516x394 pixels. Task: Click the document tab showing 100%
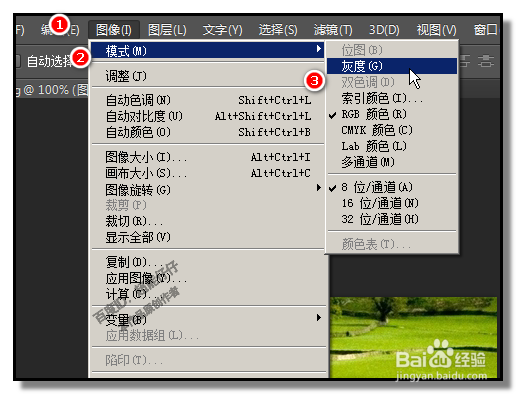52,89
